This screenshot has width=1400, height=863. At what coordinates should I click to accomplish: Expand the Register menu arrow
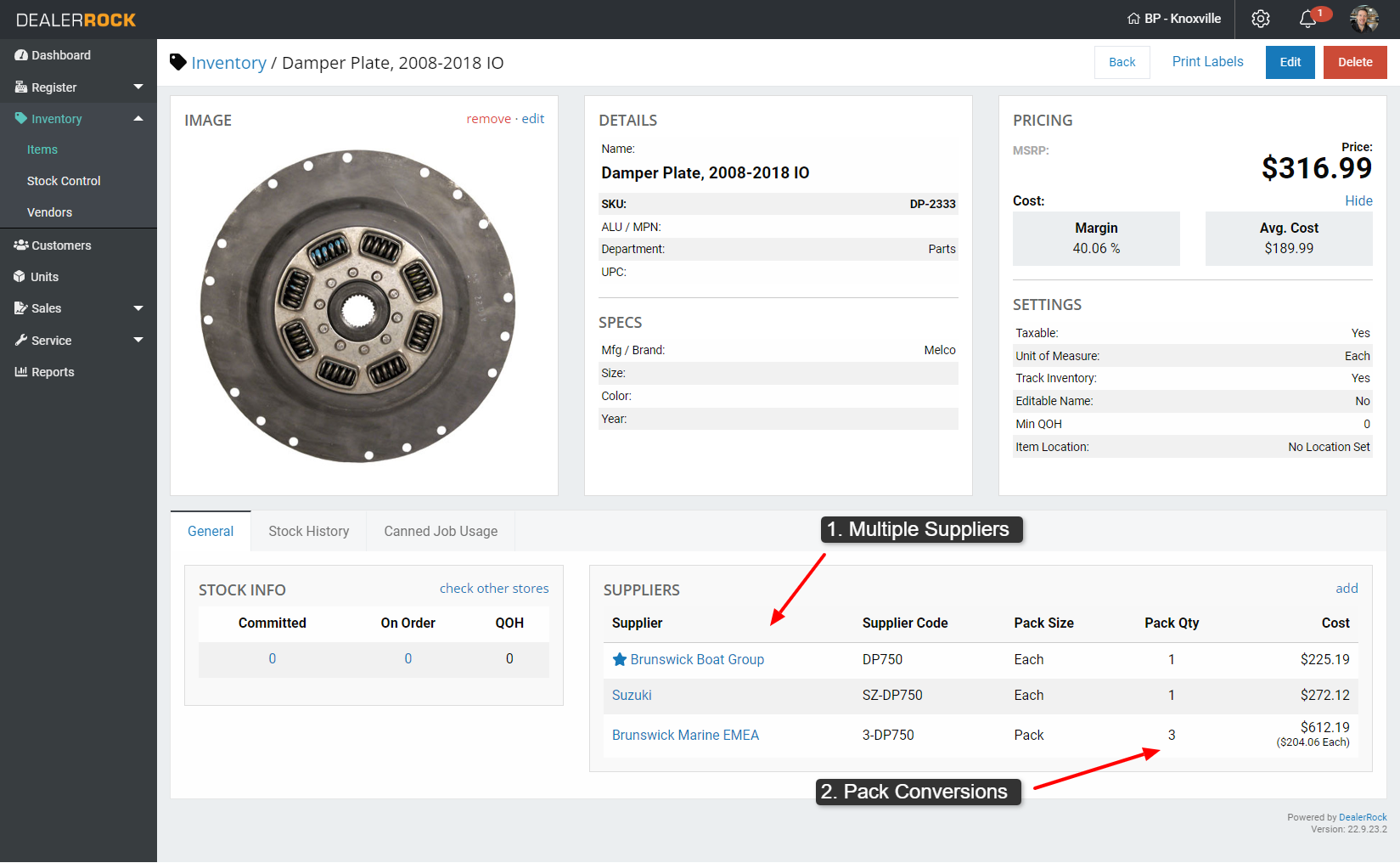(x=138, y=87)
